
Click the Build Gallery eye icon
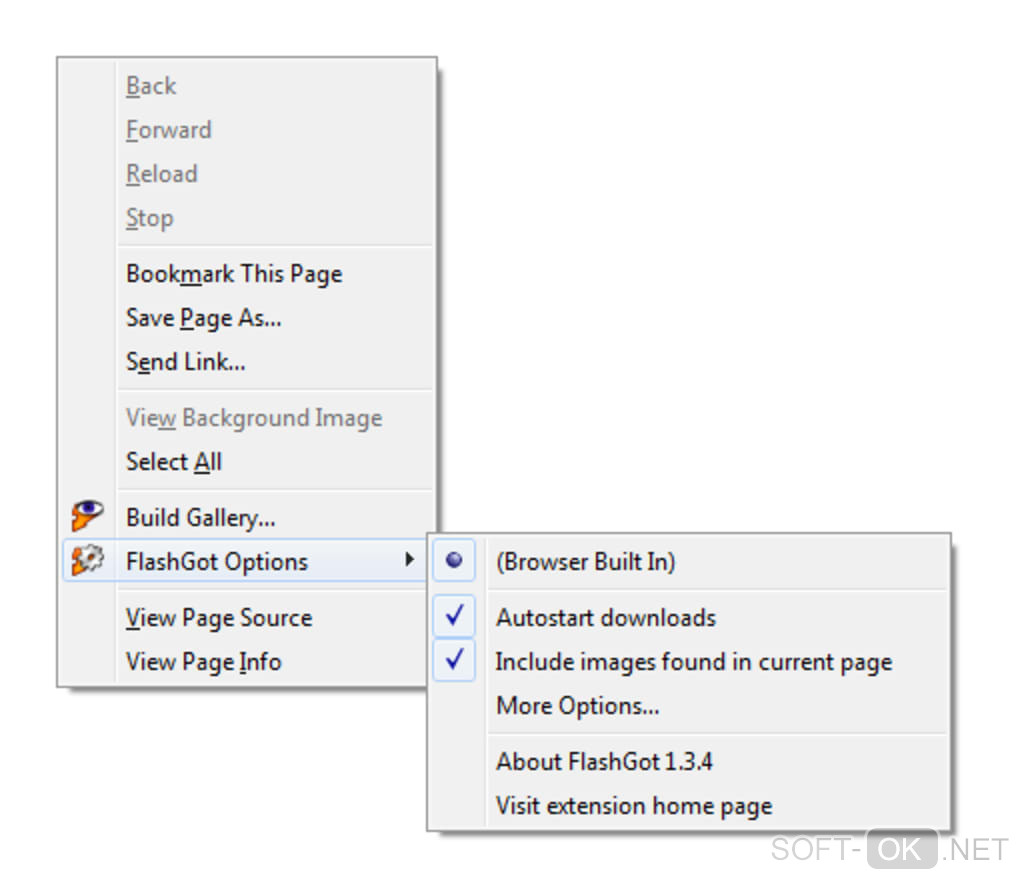point(88,516)
